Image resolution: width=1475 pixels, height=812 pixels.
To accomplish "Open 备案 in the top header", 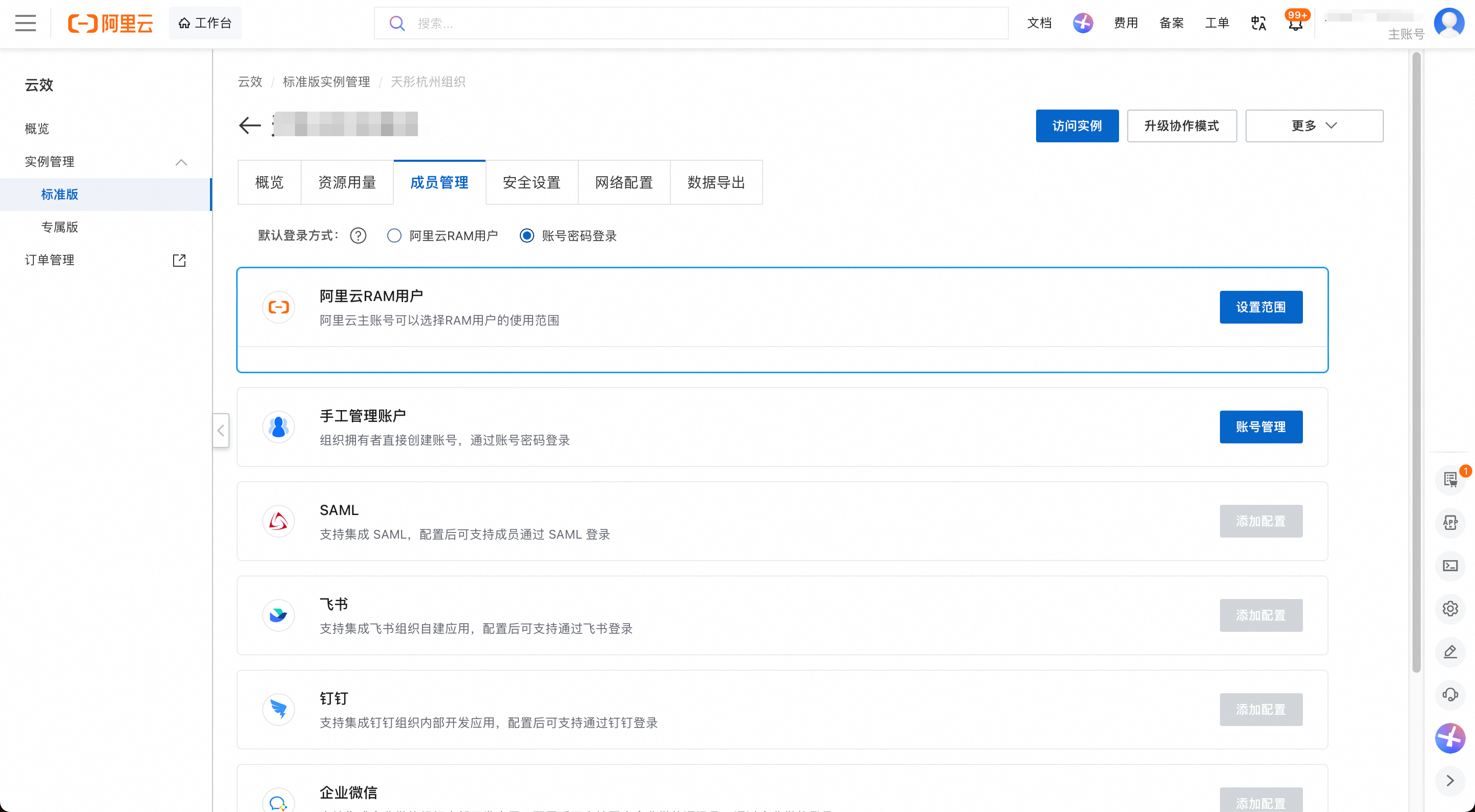I will 1171,23.
